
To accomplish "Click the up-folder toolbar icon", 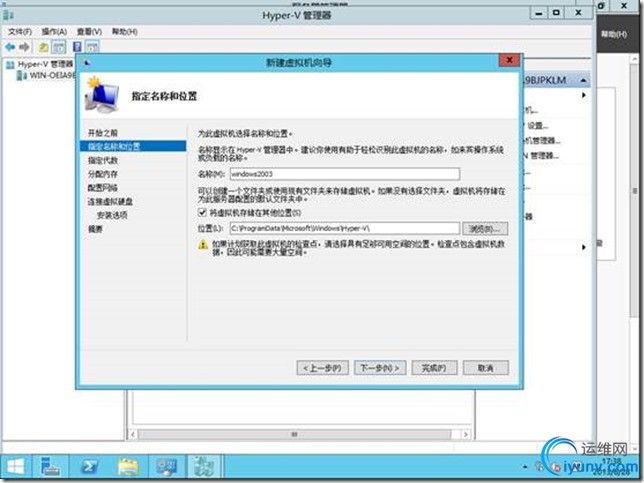I will (x=44, y=47).
